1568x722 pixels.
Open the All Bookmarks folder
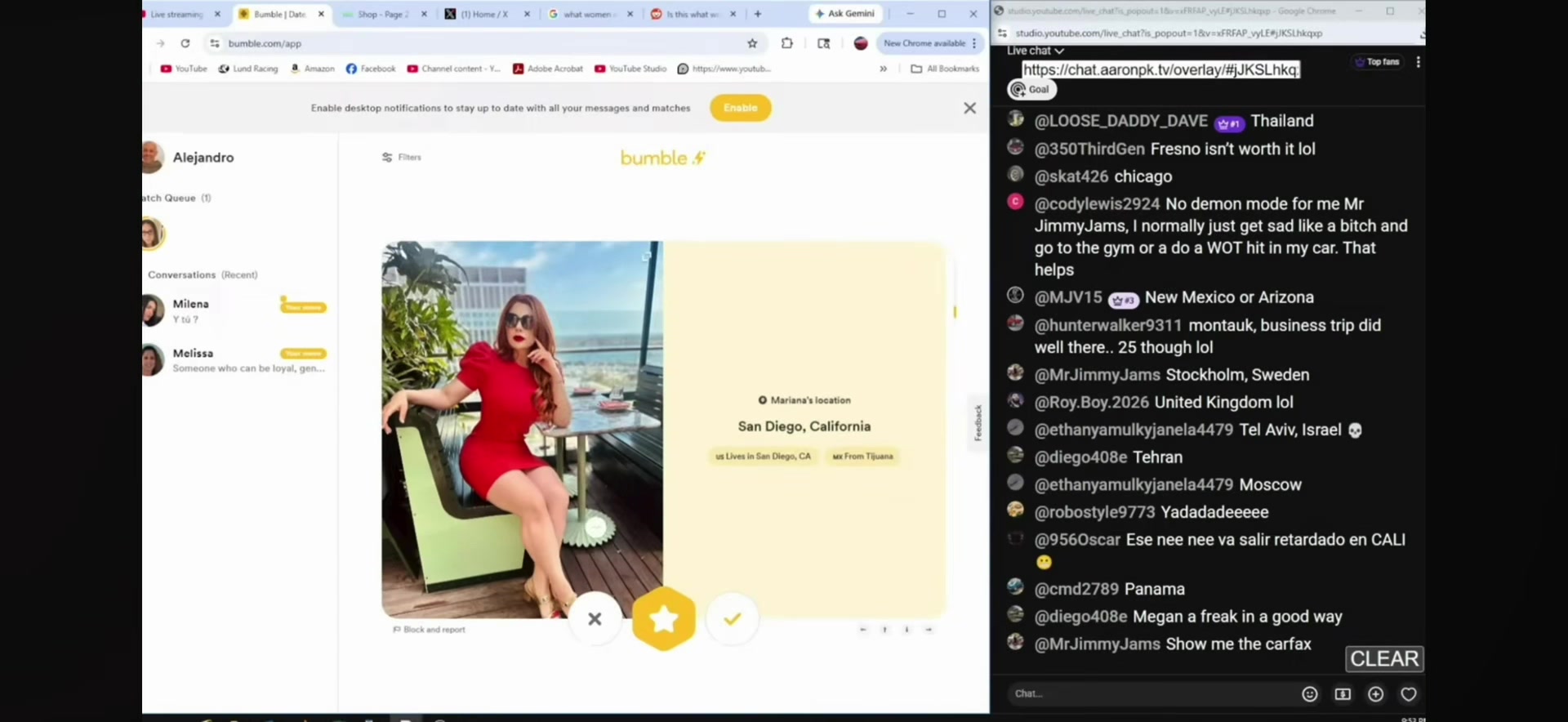[x=945, y=69]
